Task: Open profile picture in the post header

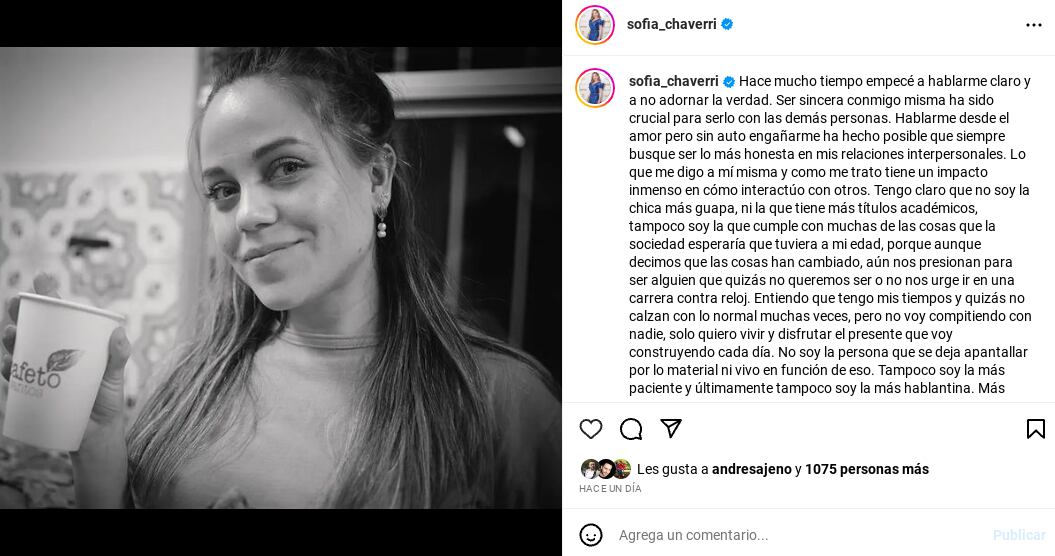Action: pos(595,25)
